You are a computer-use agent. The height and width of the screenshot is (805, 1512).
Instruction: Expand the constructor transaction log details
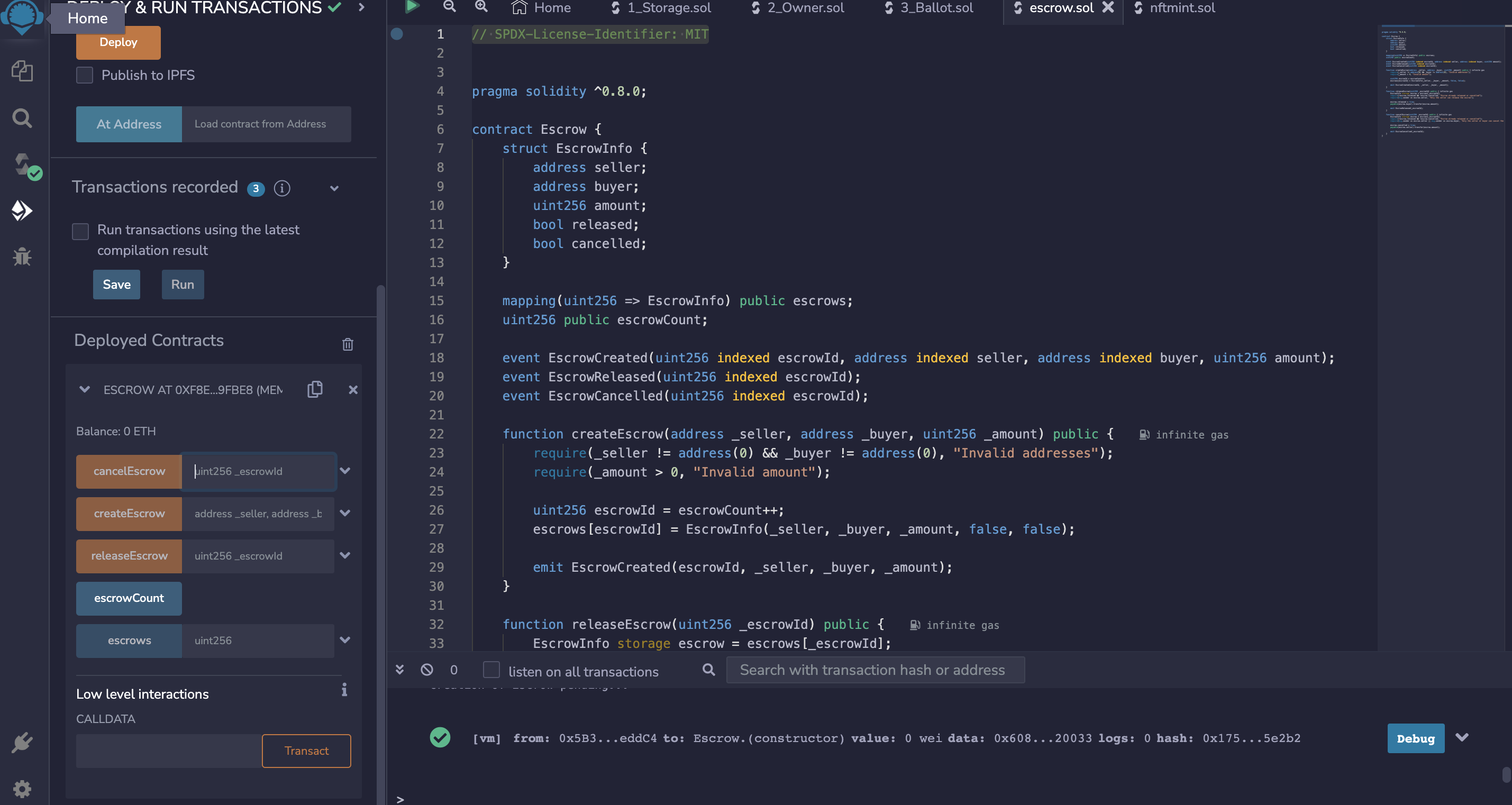[1462, 737]
